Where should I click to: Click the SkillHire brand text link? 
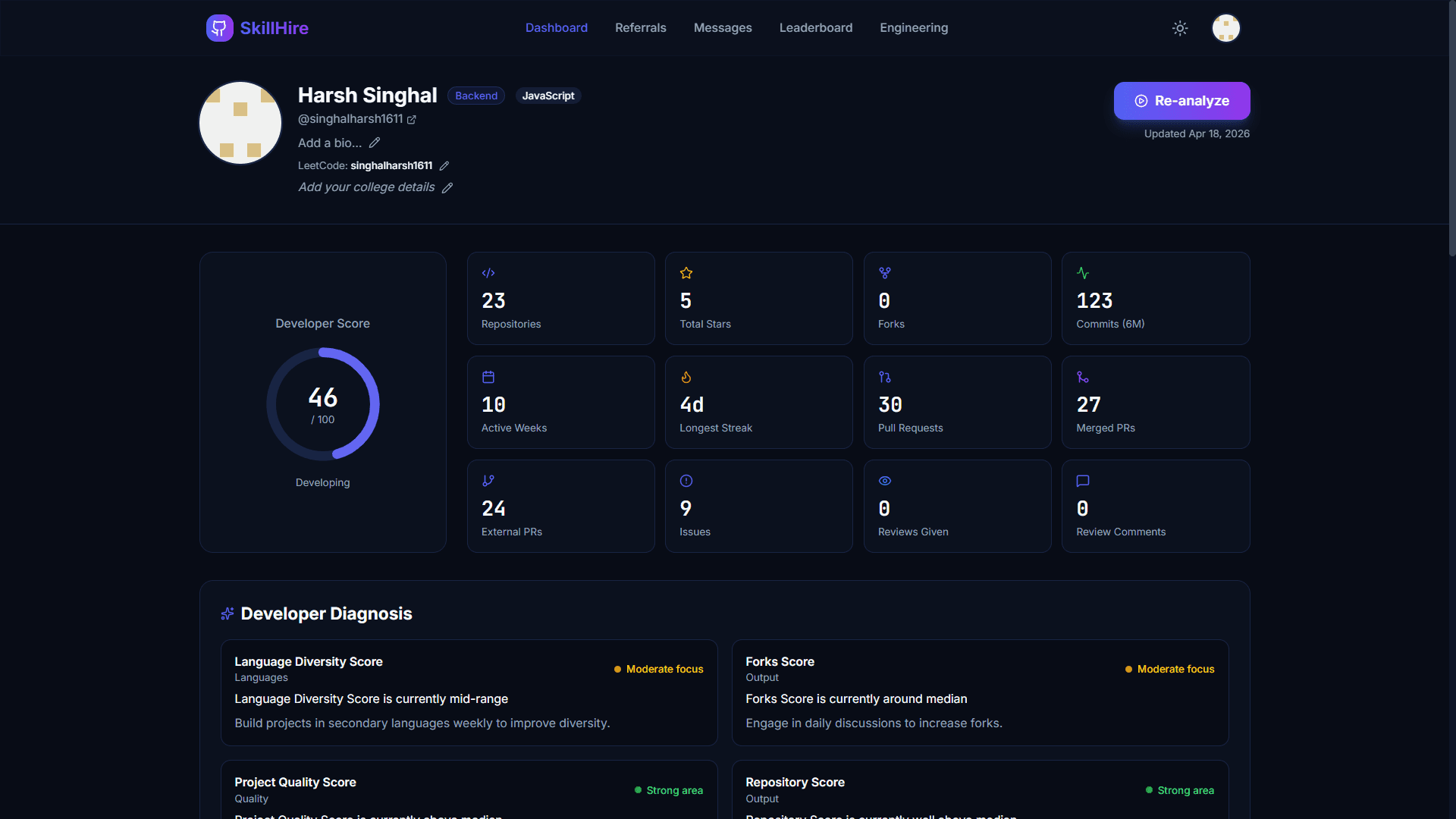275,28
